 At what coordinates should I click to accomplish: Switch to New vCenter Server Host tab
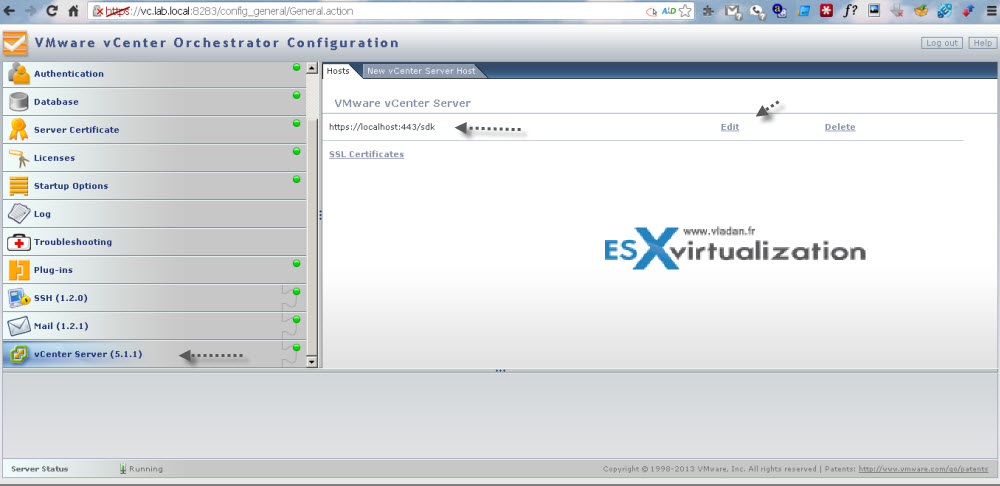pyautogui.click(x=421, y=71)
